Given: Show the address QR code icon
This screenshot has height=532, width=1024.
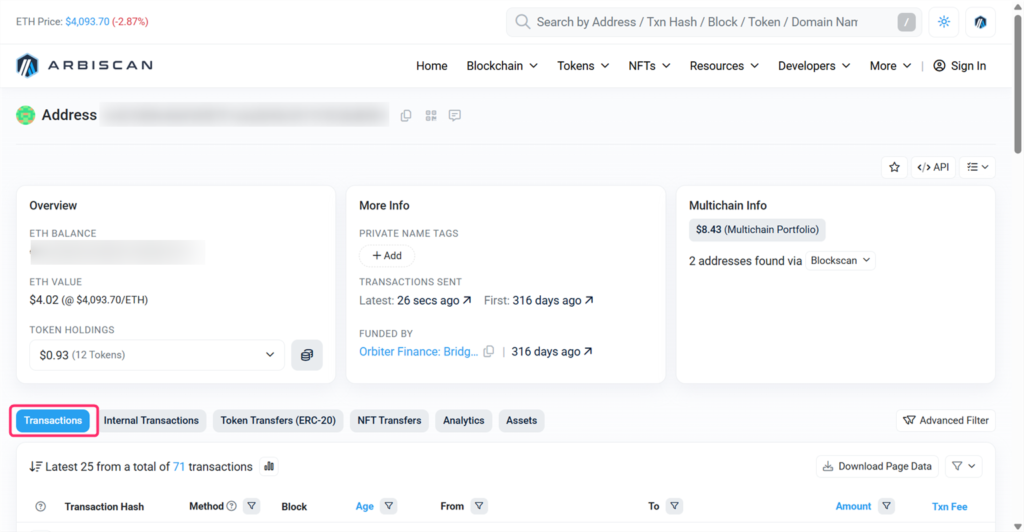Looking at the screenshot, I should [x=431, y=116].
